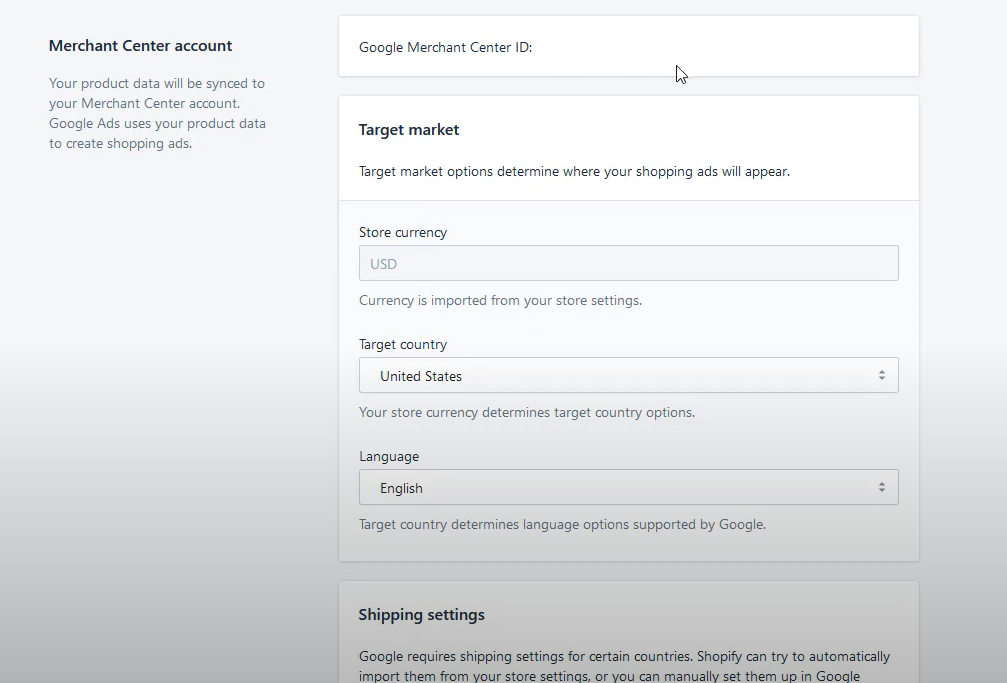Open the Target country dropdown
Image resolution: width=1007 pixels, height=683 pixels.
pos(628,376)
